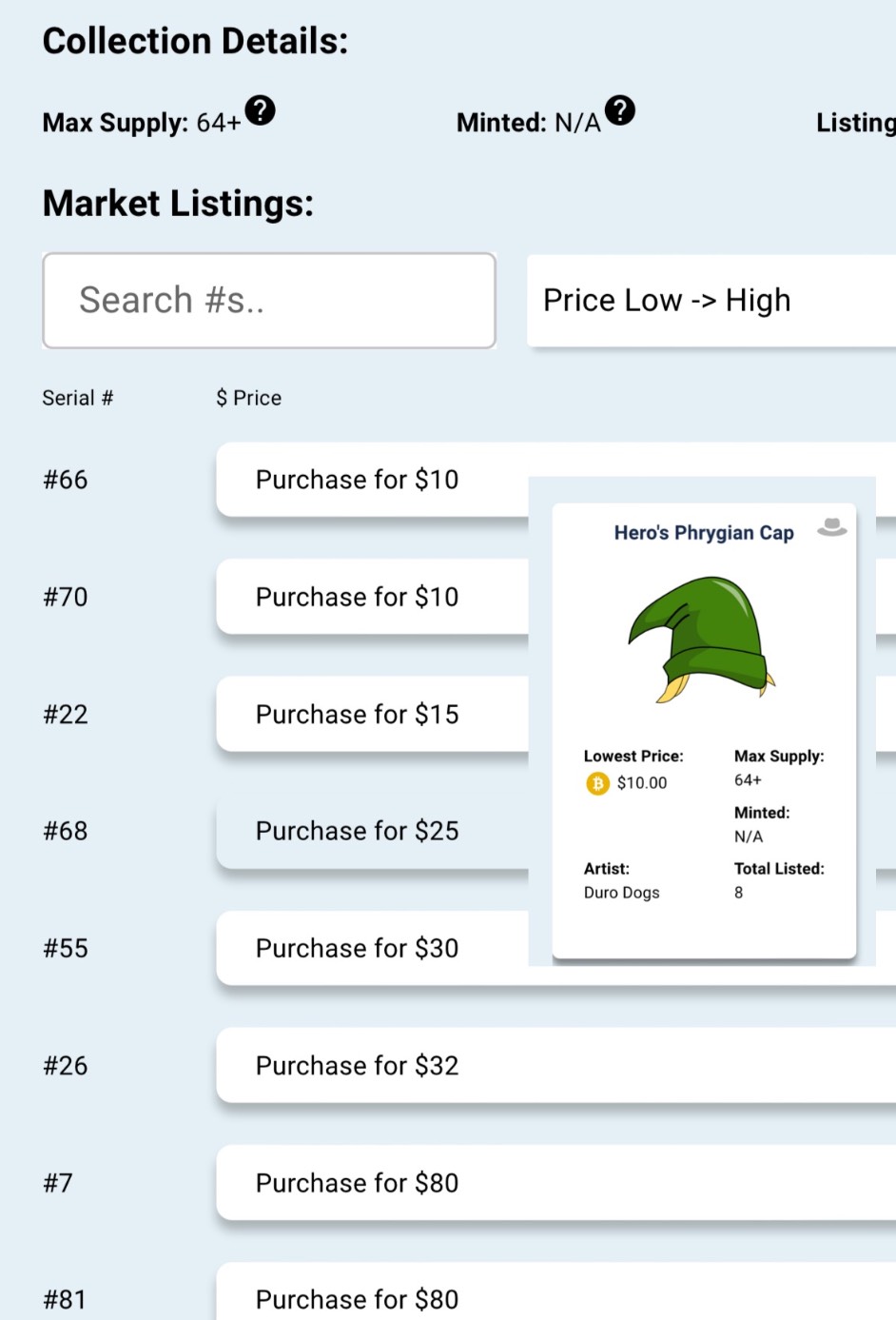Click the Duro Dogs artist name
The image size is (896, 1320).
pyautogui.click(x=621, y=893)
